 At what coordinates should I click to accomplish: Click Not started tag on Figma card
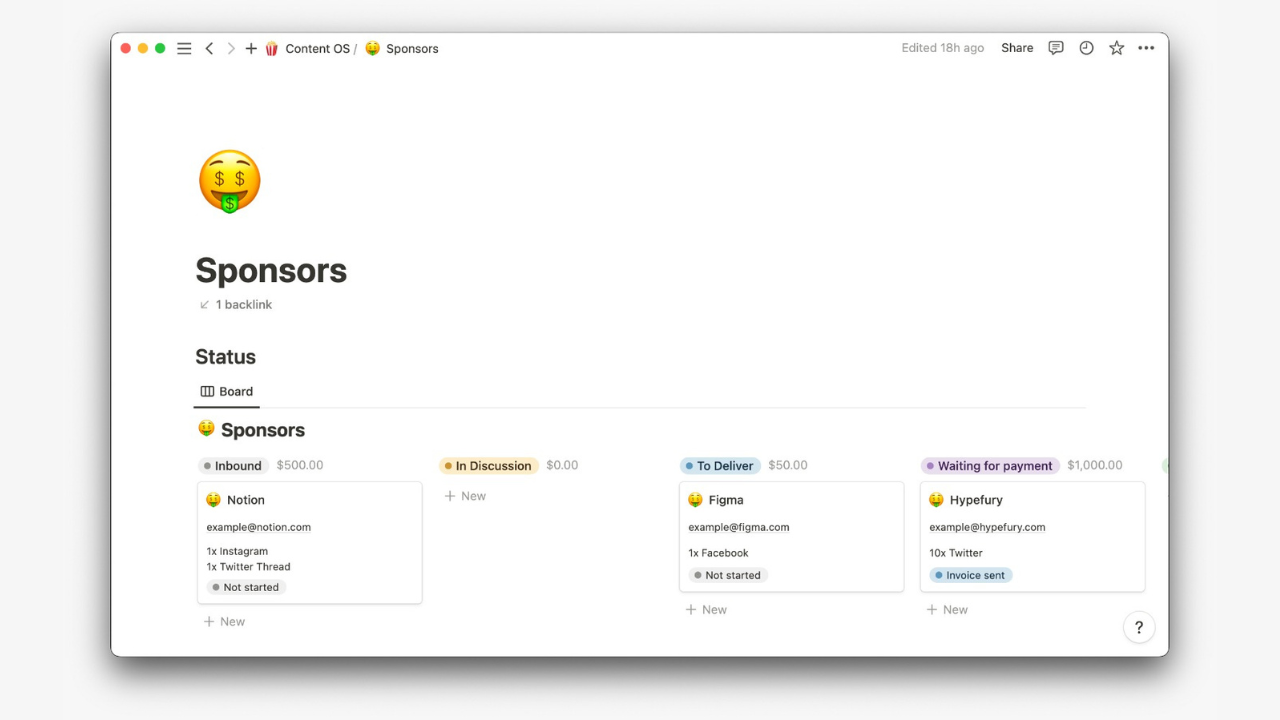728,576
